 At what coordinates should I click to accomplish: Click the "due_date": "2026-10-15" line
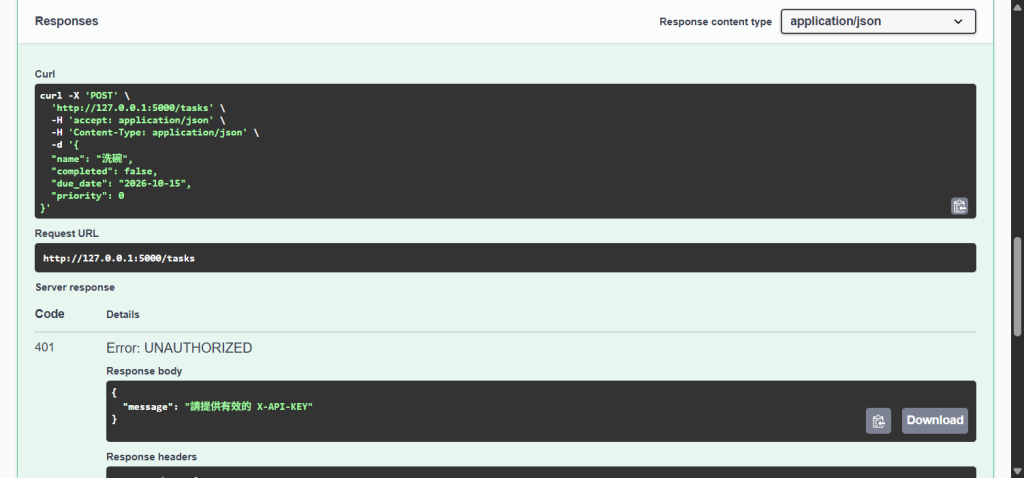121,183
